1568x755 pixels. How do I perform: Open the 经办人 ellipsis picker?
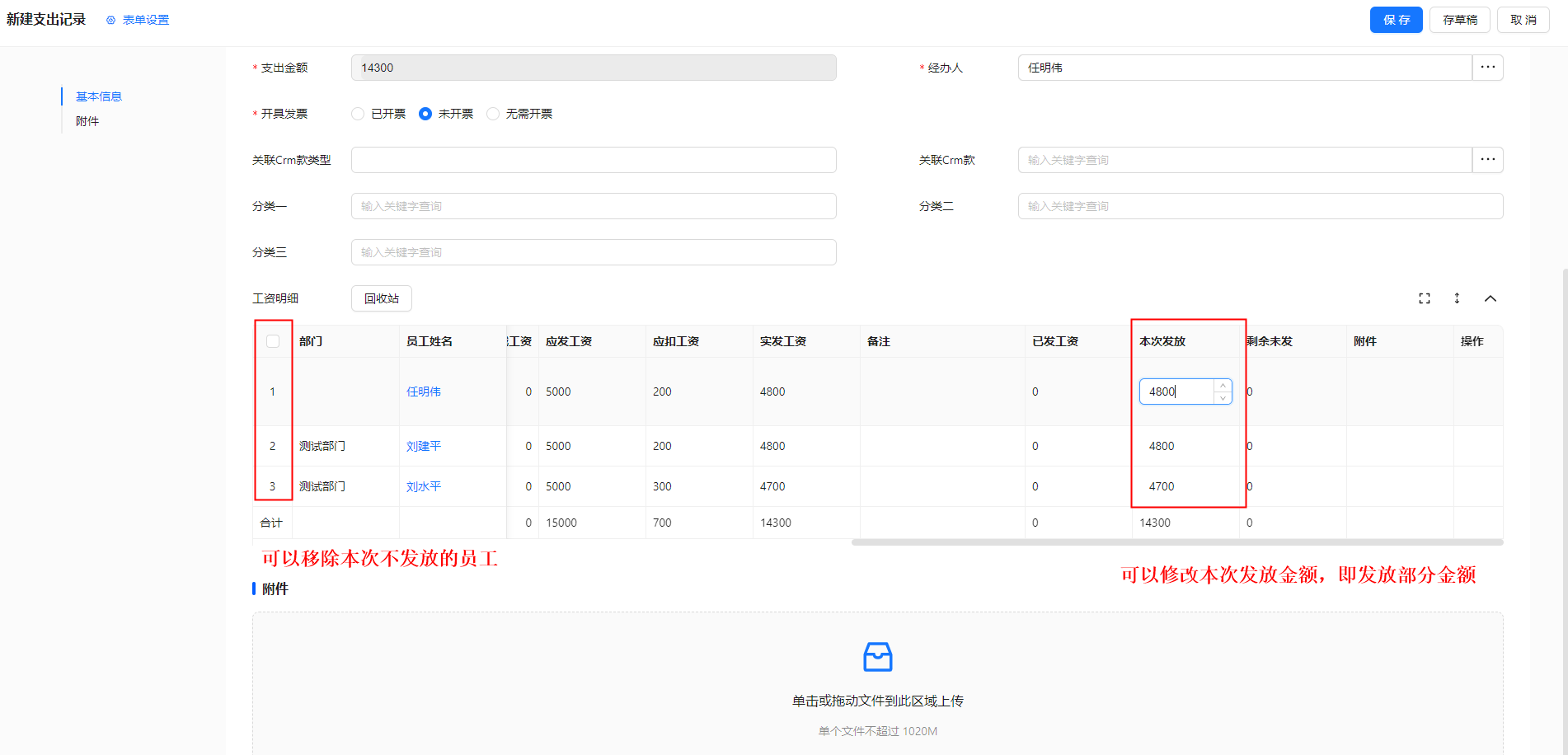pyautogui.click(x=1487, y=68)
